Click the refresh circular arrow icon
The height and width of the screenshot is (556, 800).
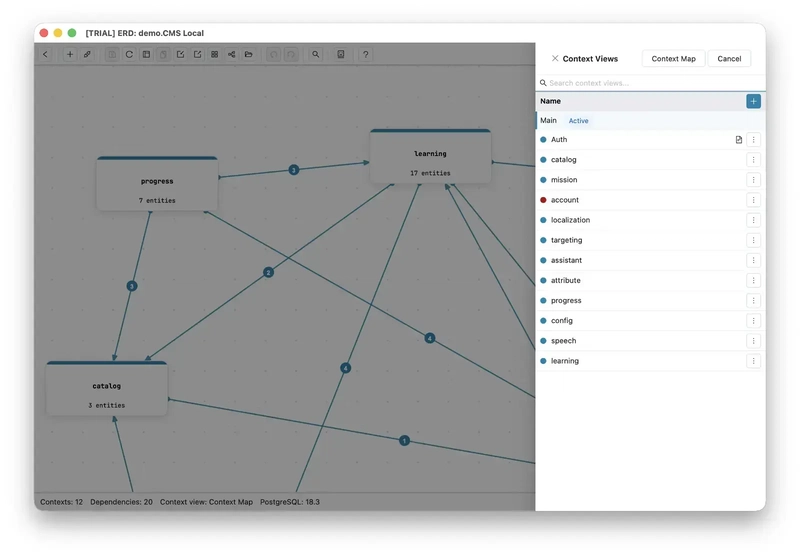(x=129, y=54)
